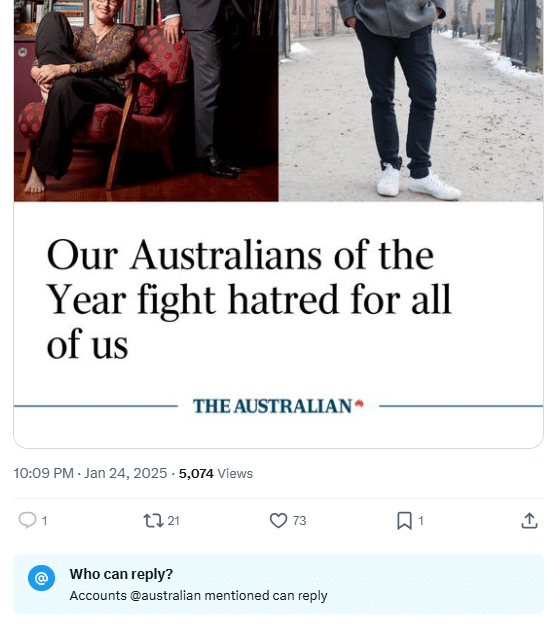Click the repost count 21
This screenshot has width=546, height=627.
(173, 521)
